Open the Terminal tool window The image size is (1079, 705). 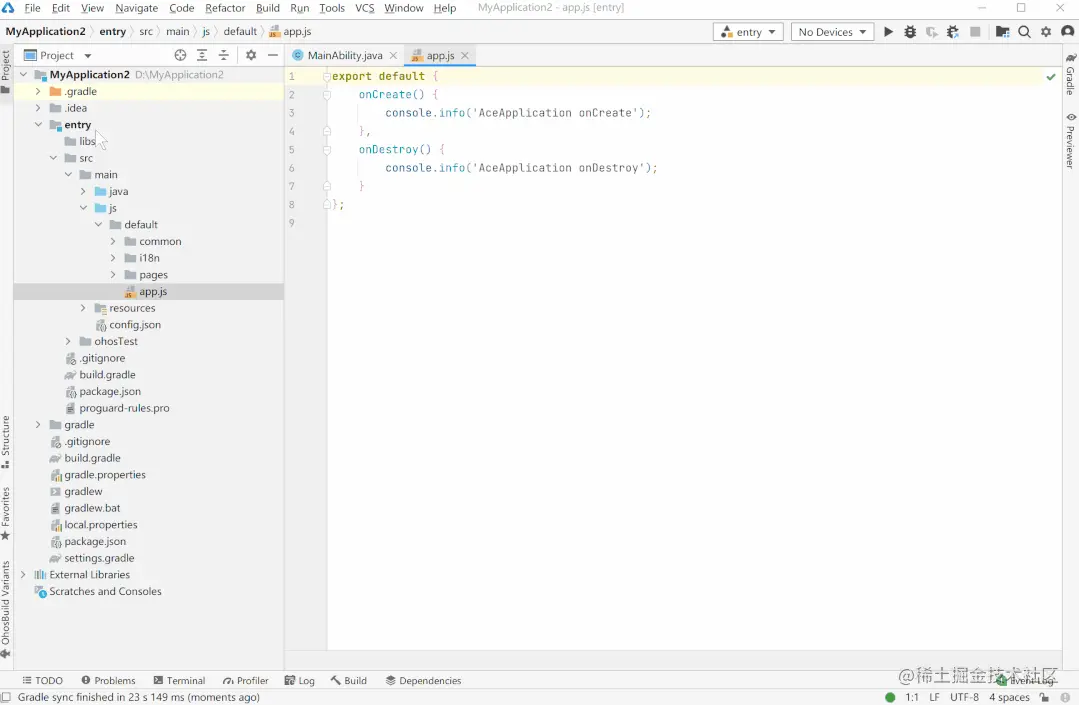179,680
